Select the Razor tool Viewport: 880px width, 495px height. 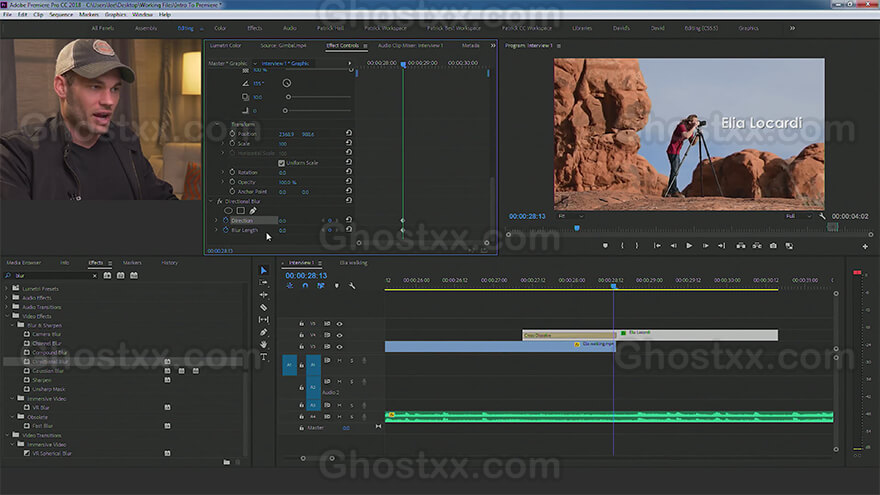tap(264, 308)
